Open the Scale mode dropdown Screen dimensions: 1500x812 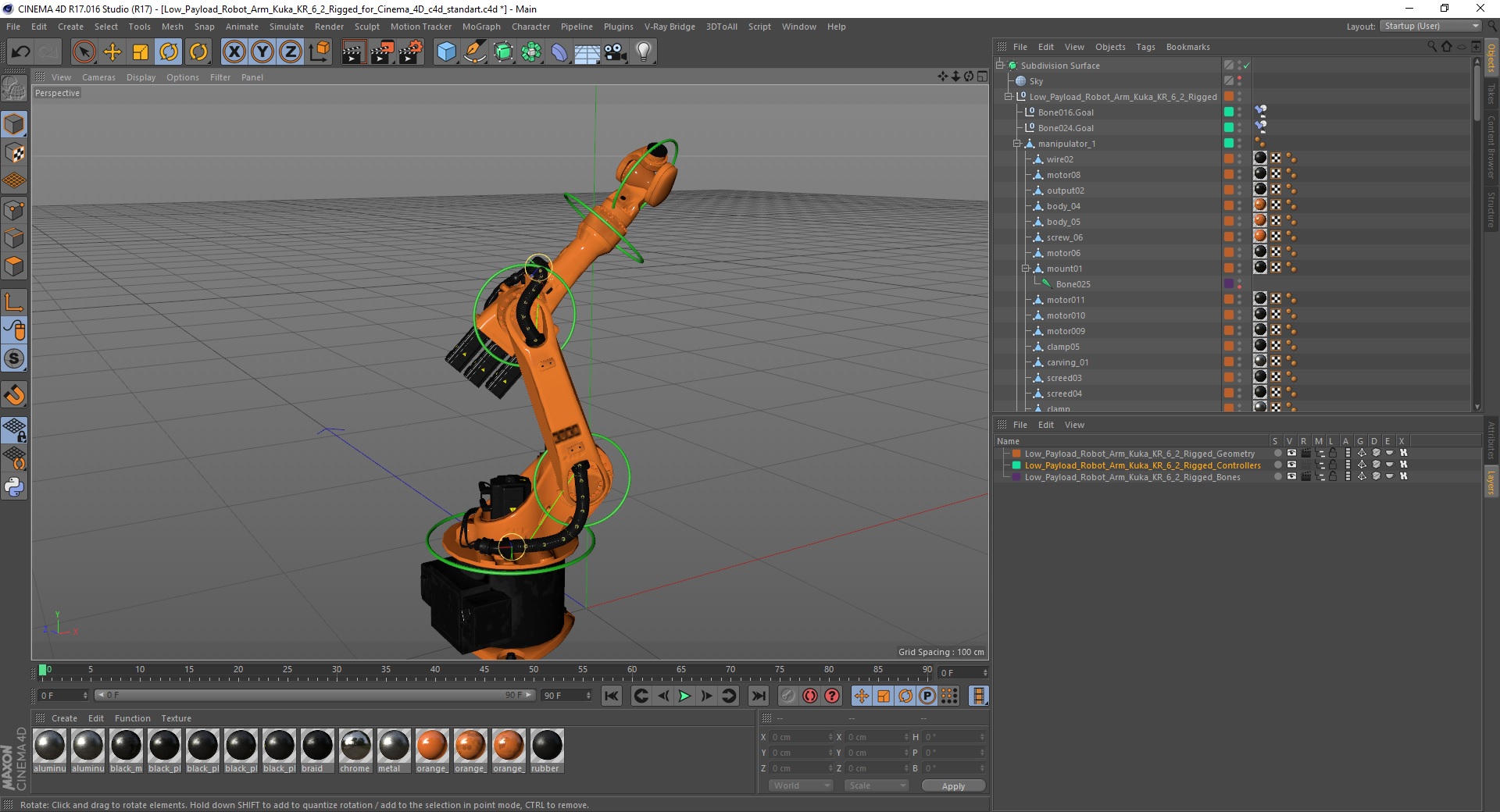click(877, 785)
